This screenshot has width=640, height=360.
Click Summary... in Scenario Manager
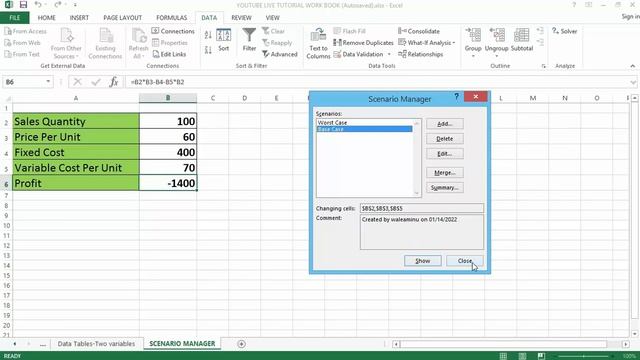pos(444,188)
